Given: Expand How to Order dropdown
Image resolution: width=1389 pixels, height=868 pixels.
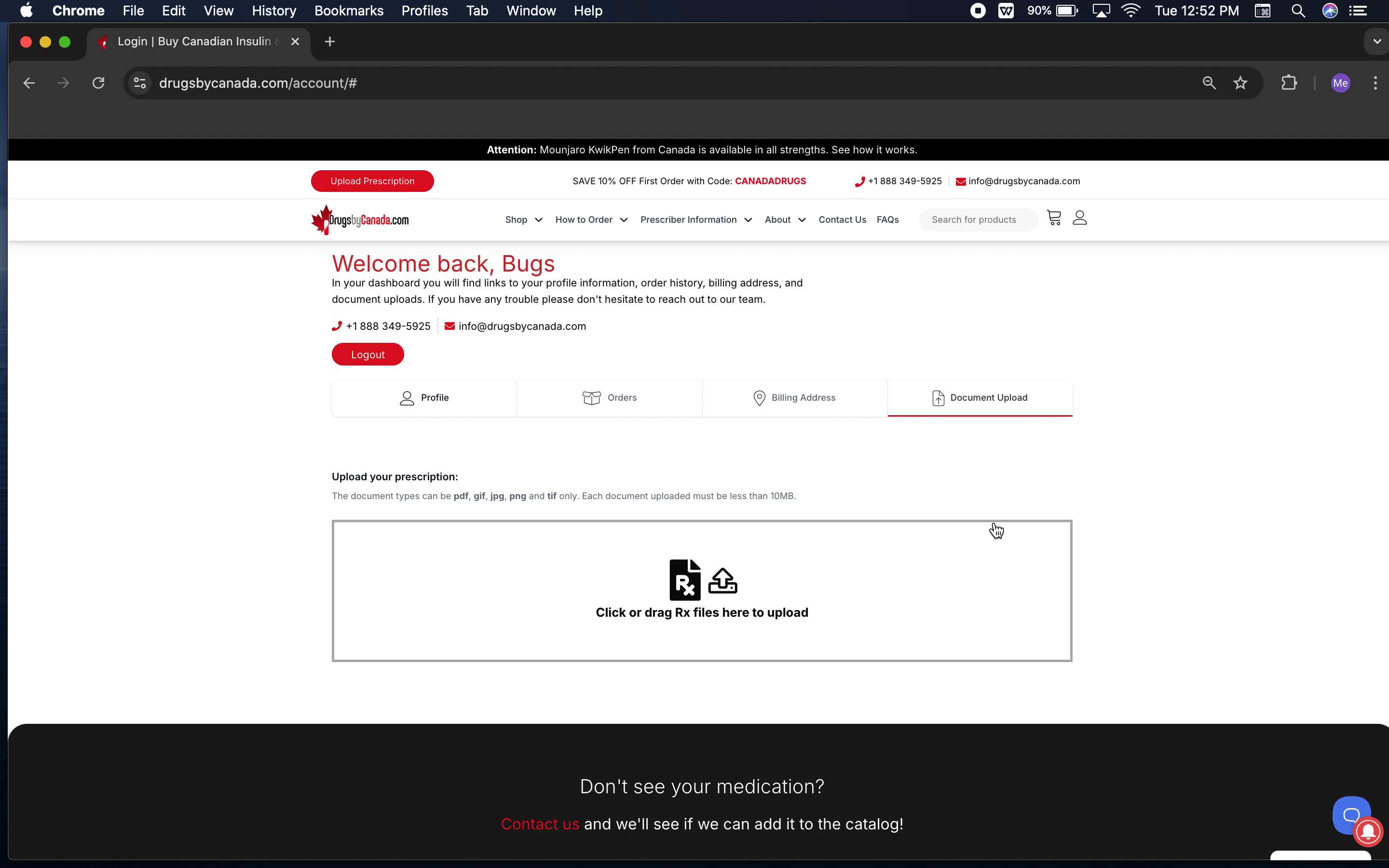Looking at the screenshot, I should [x=591, y=220].
